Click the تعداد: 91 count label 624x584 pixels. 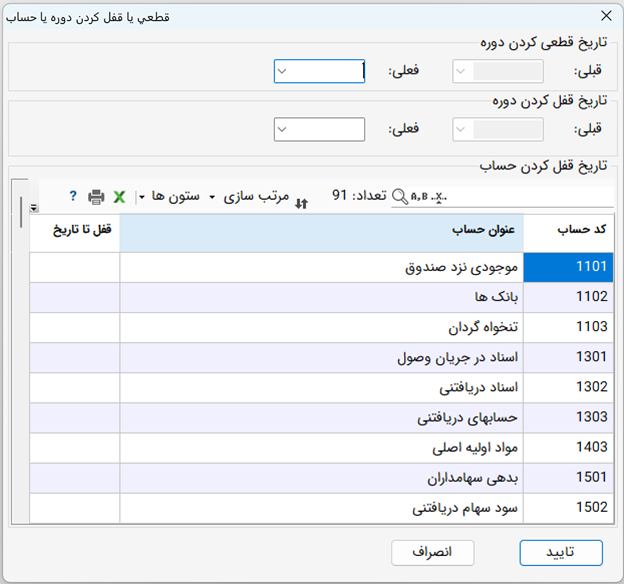coord(359,195)
